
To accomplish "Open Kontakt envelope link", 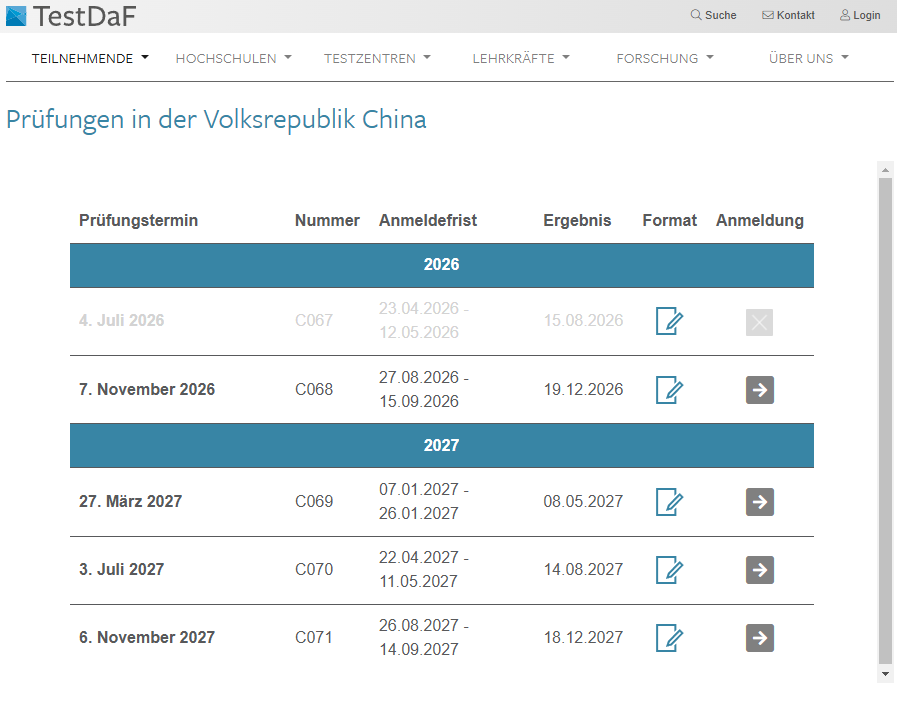I will 788,15.
